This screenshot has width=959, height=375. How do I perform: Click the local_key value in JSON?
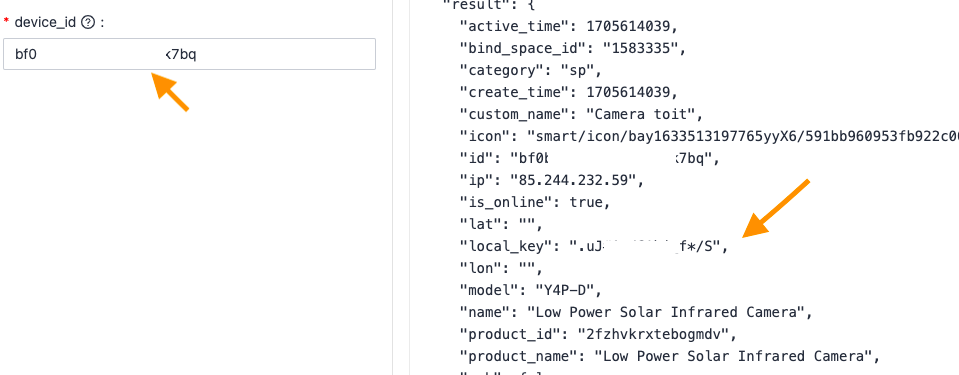pyautogui.click(x=645, y=246)
